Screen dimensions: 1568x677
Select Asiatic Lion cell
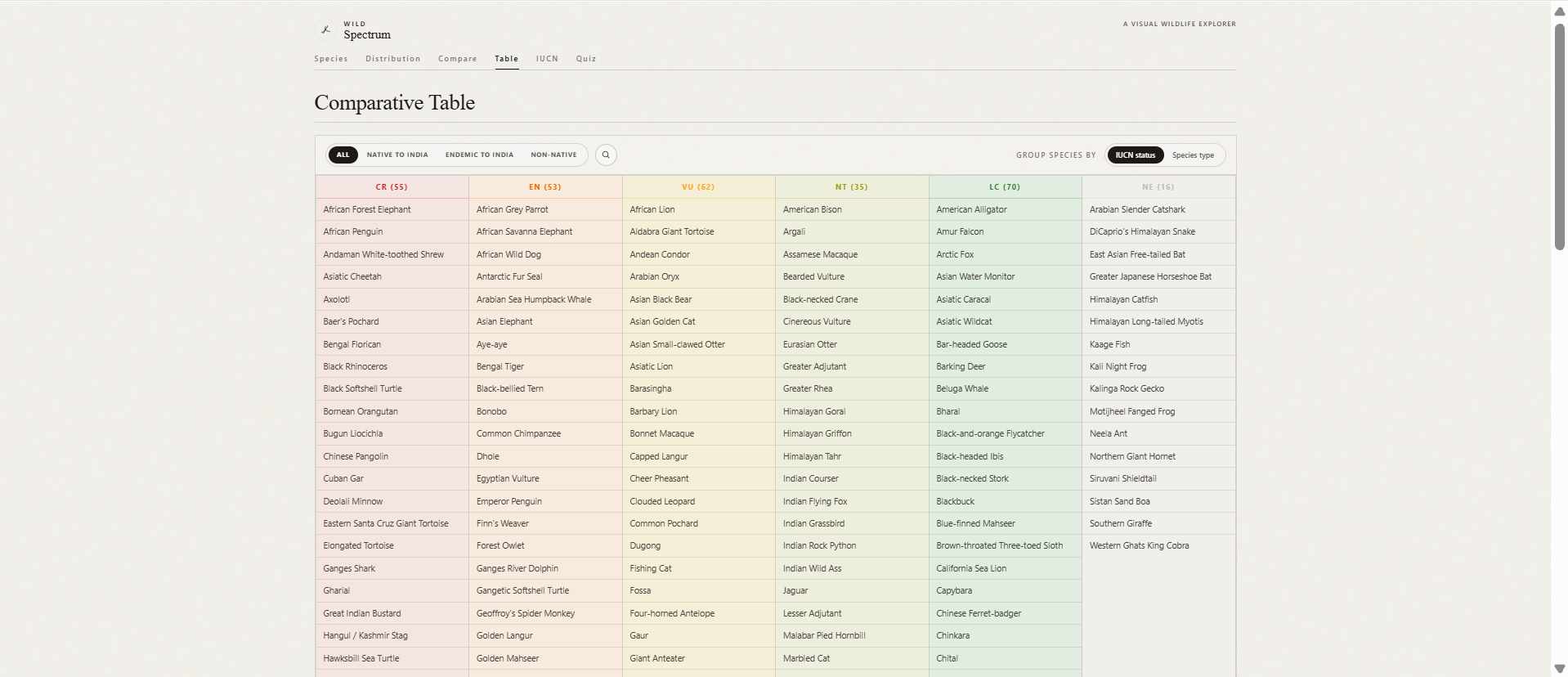pyautogui.click(x=698, y=366)
